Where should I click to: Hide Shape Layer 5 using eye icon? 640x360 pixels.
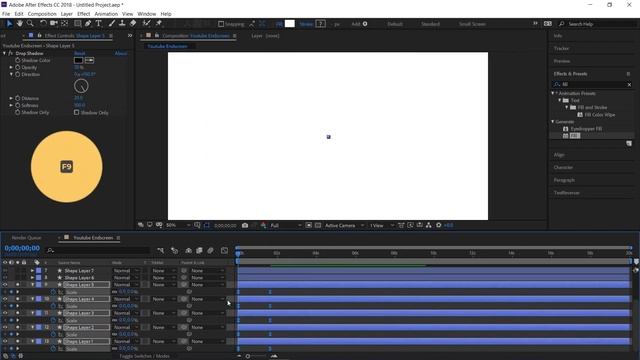click(5, 284)
